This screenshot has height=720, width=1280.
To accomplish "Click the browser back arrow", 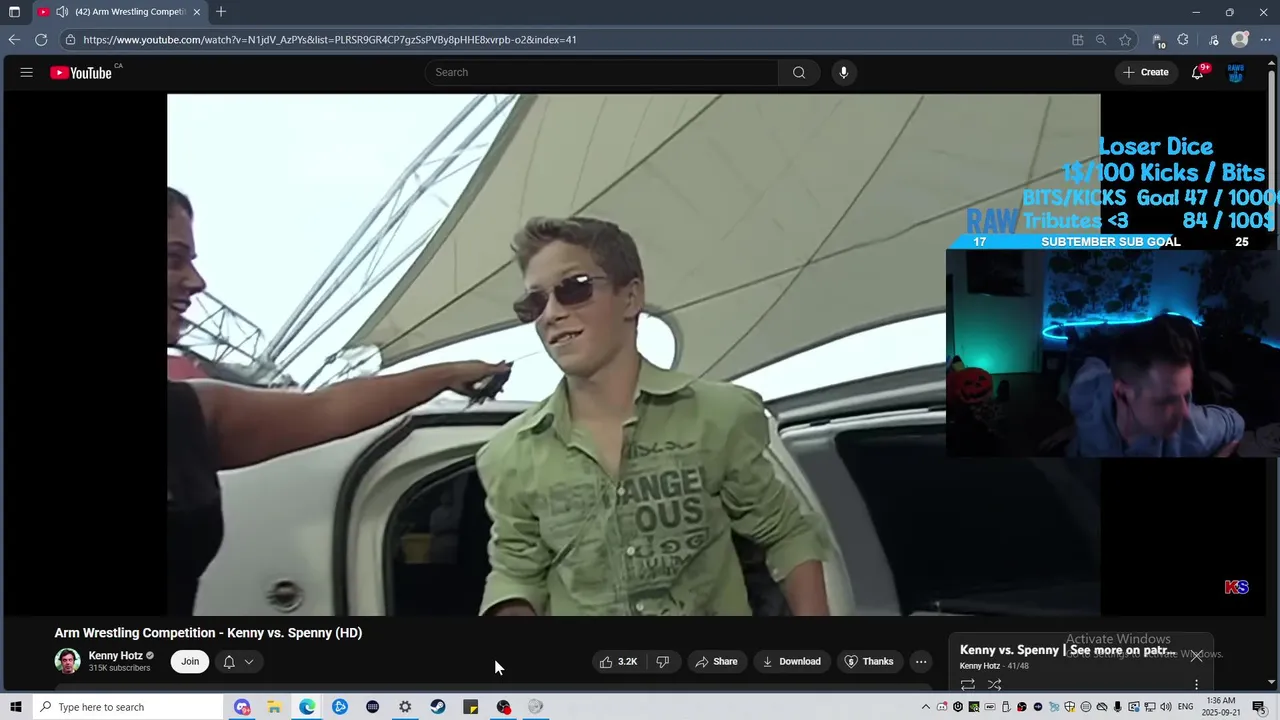I will [14, 40].
